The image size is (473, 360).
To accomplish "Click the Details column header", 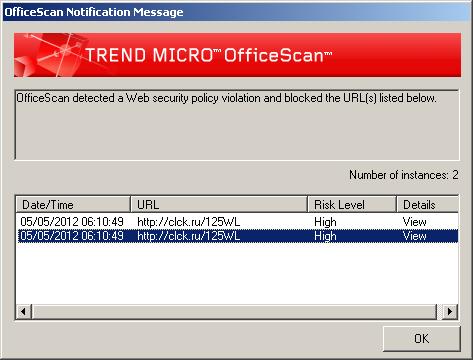I will tap(428, 204).
